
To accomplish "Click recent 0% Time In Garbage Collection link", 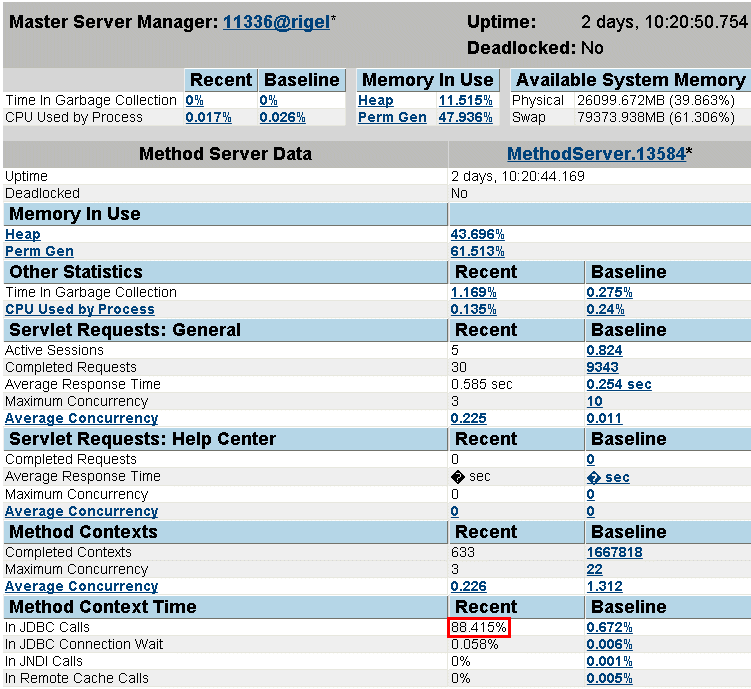I will point(194,101).
